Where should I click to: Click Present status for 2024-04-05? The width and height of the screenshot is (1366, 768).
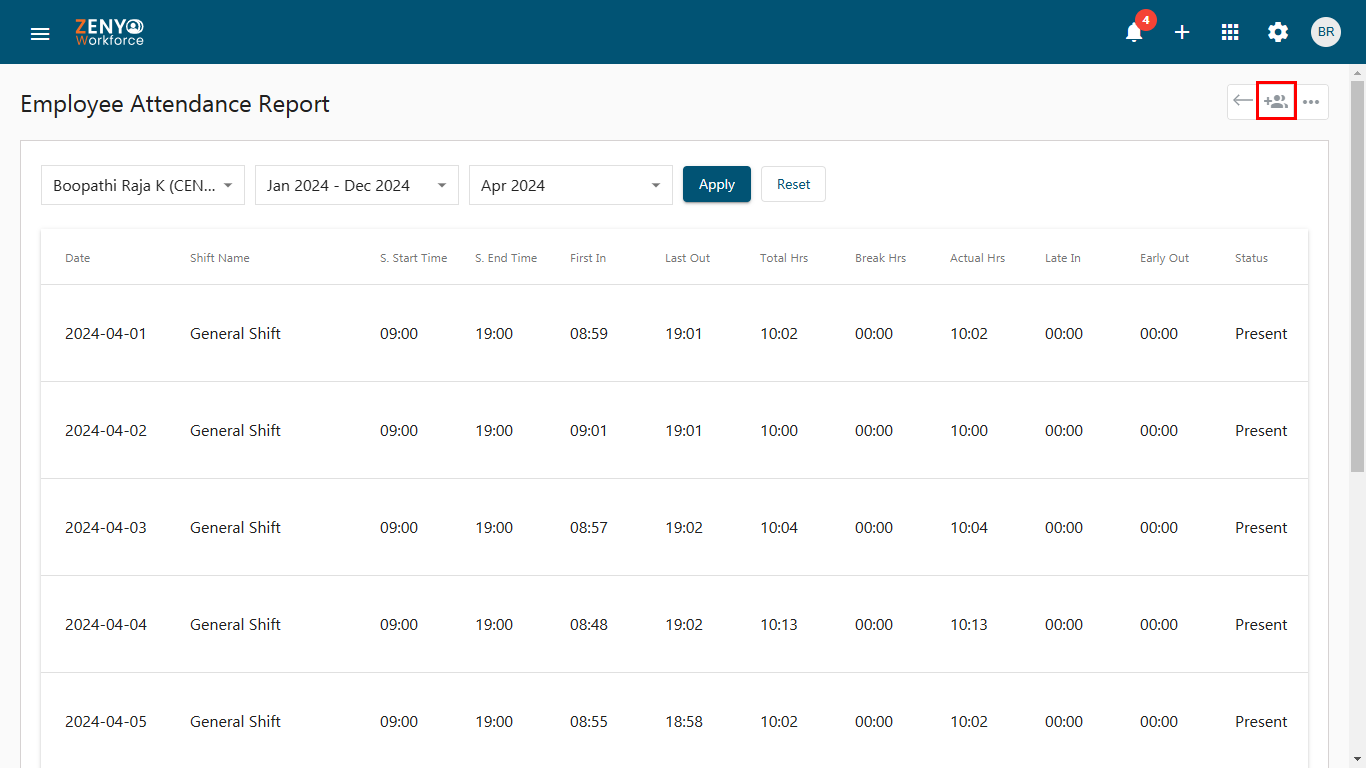coord(1261,722)
